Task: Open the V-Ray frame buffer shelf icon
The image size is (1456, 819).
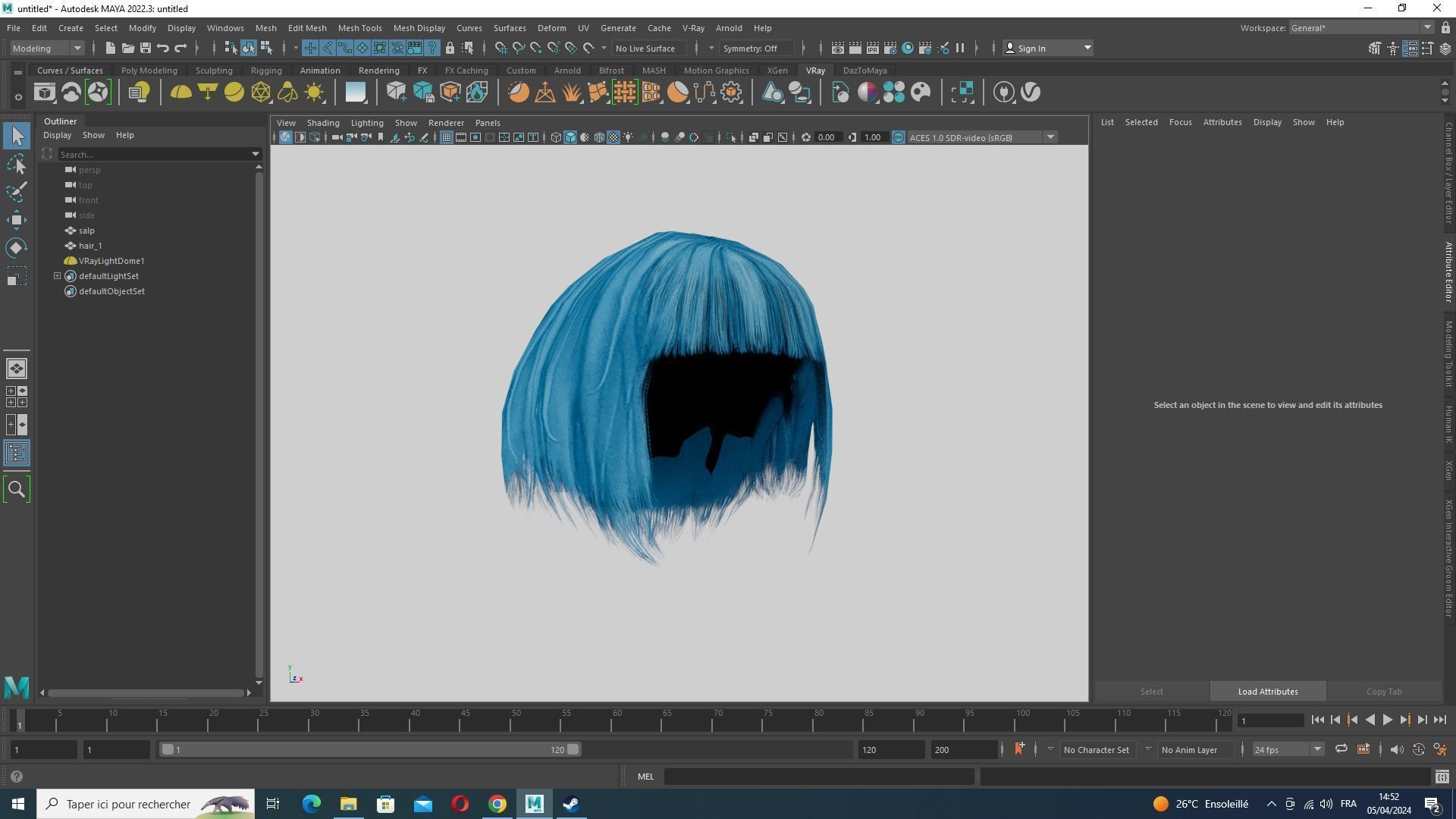Action: pos(45,93)
